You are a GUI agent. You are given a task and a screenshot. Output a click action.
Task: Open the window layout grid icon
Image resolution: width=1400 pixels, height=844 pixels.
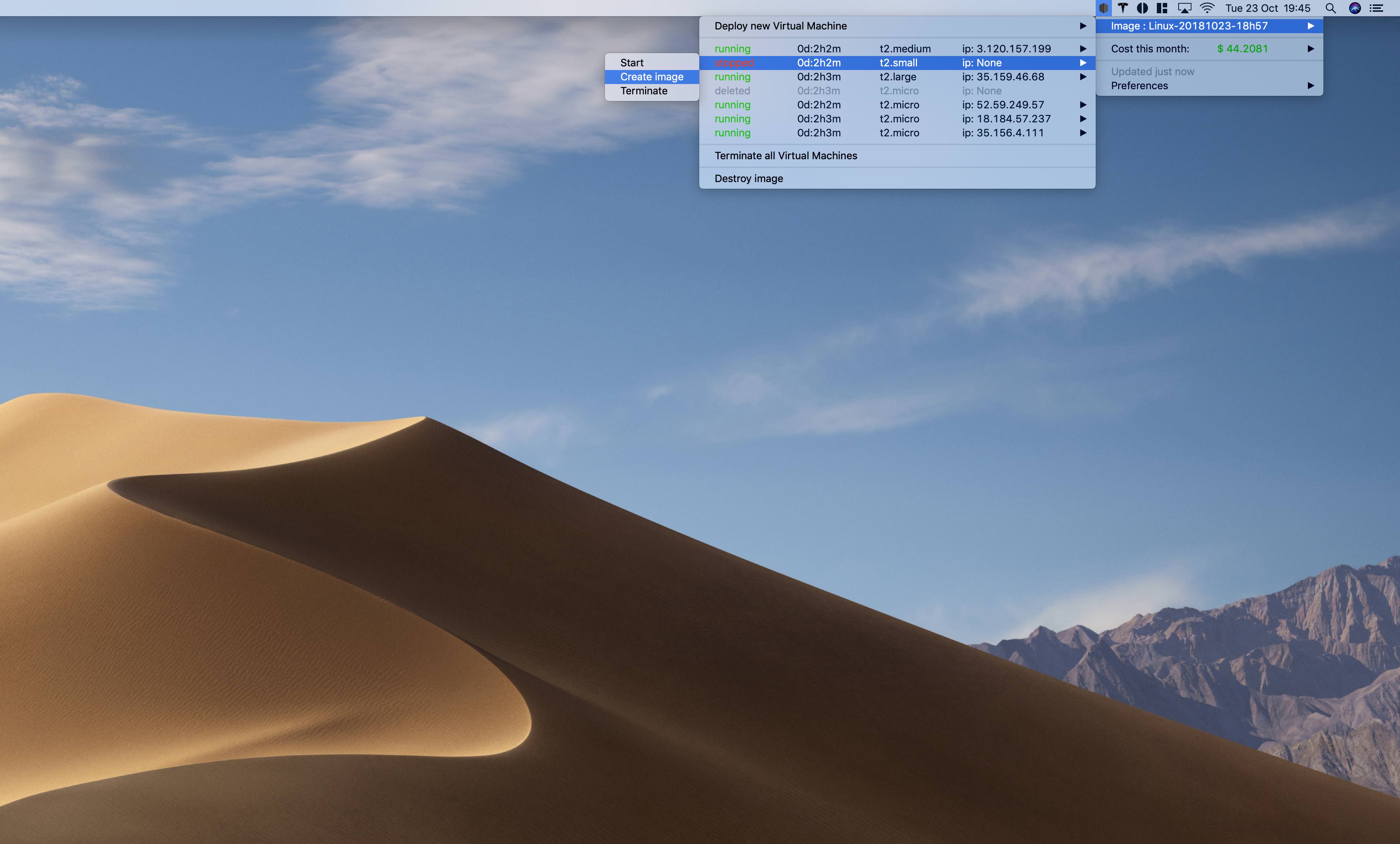click(1162, 8)
